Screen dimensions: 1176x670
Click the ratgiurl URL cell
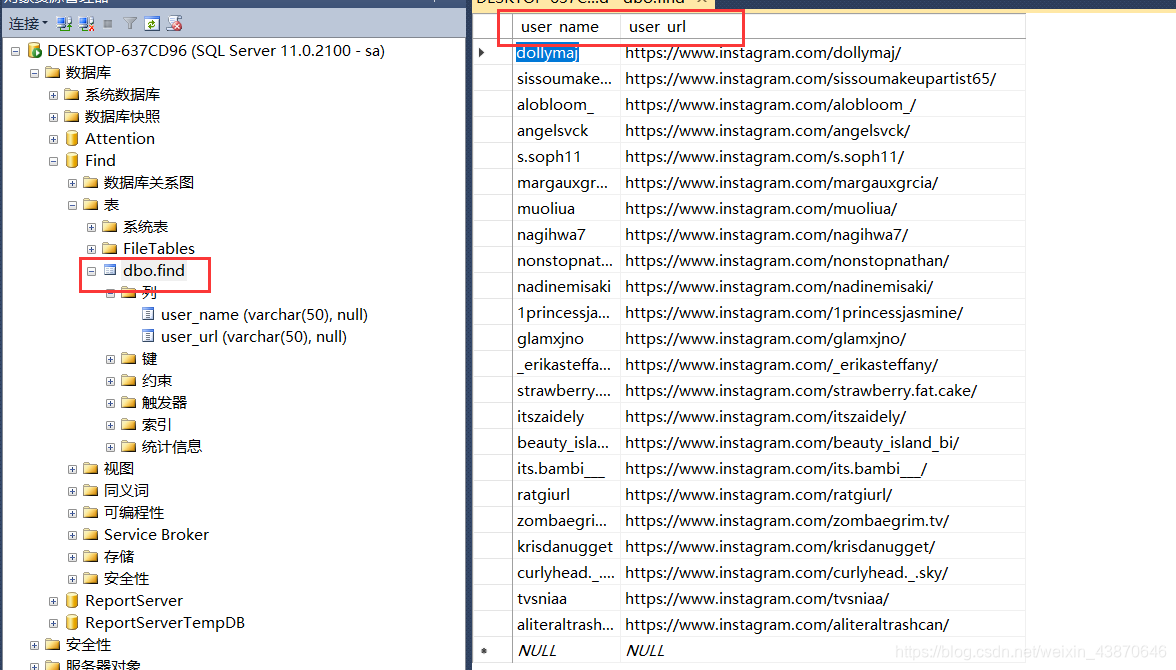[x=823, y=494]
